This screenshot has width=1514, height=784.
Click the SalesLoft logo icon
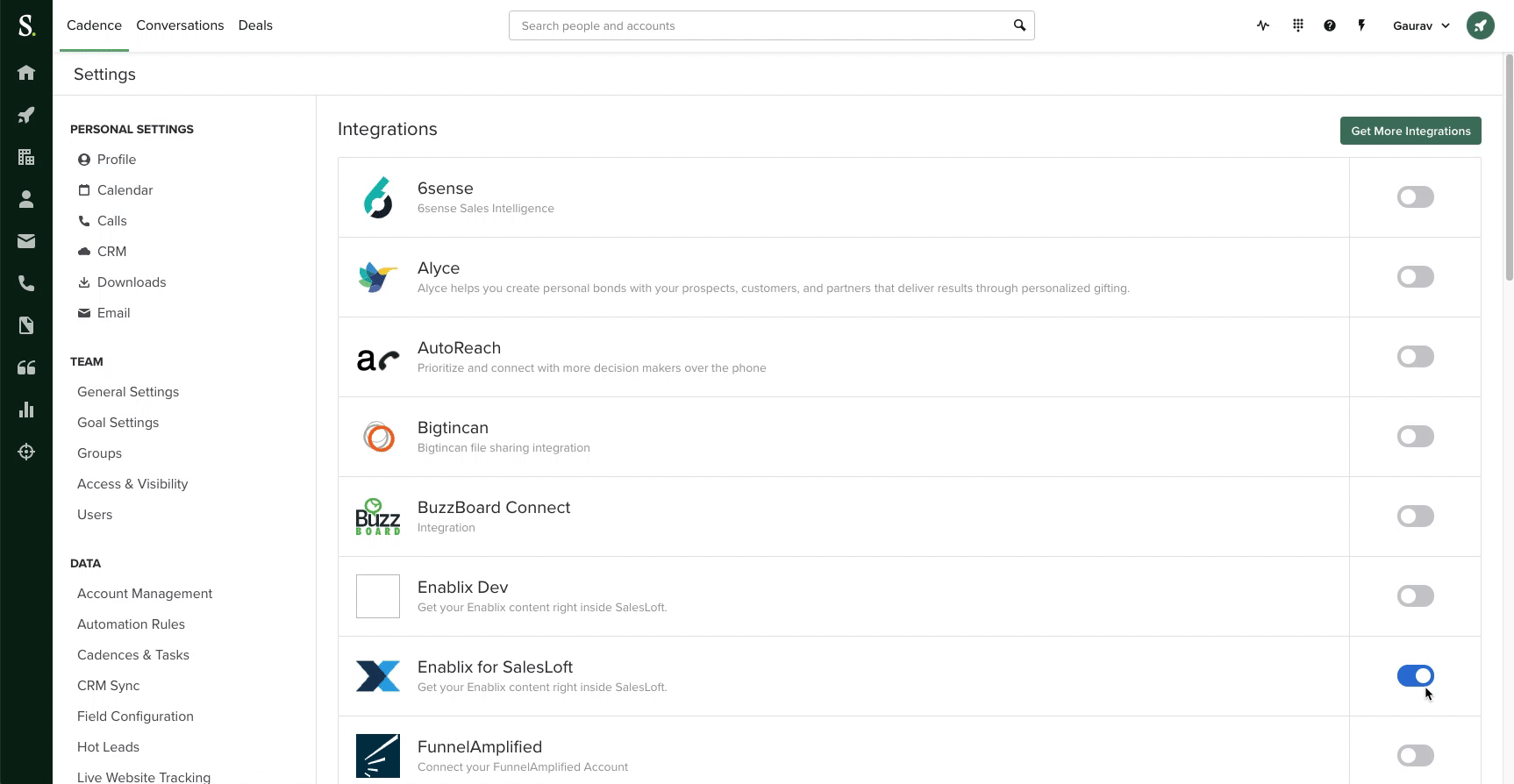[26, 25]
